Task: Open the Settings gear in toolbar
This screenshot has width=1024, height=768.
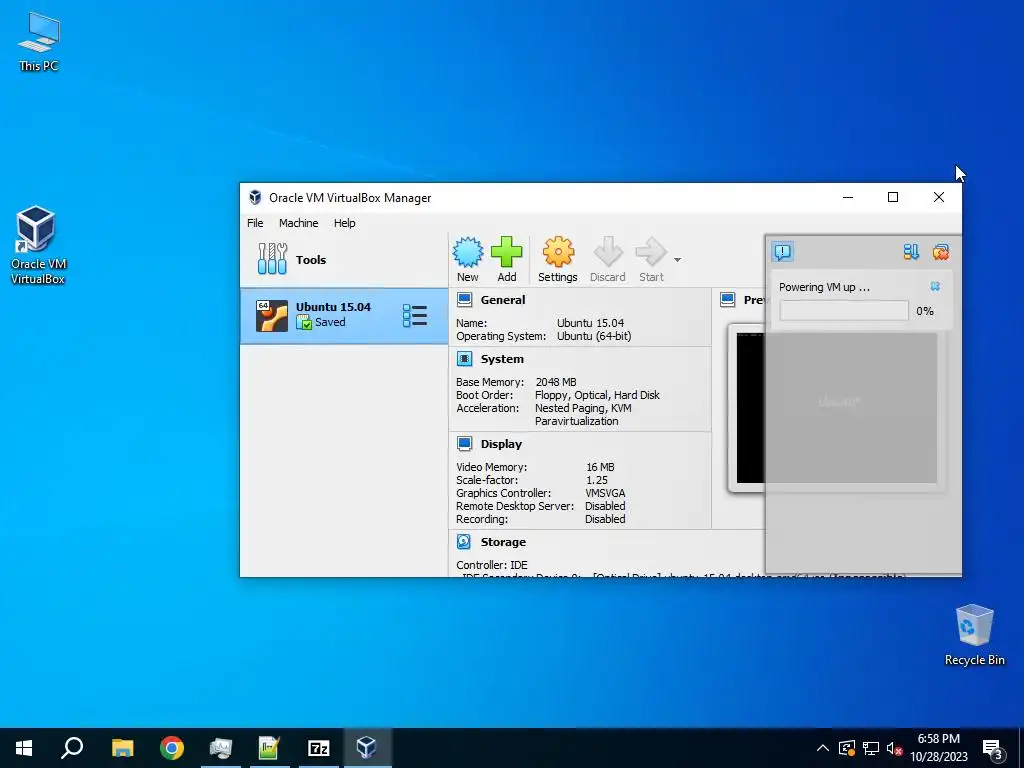Action: tap(558, 252)
